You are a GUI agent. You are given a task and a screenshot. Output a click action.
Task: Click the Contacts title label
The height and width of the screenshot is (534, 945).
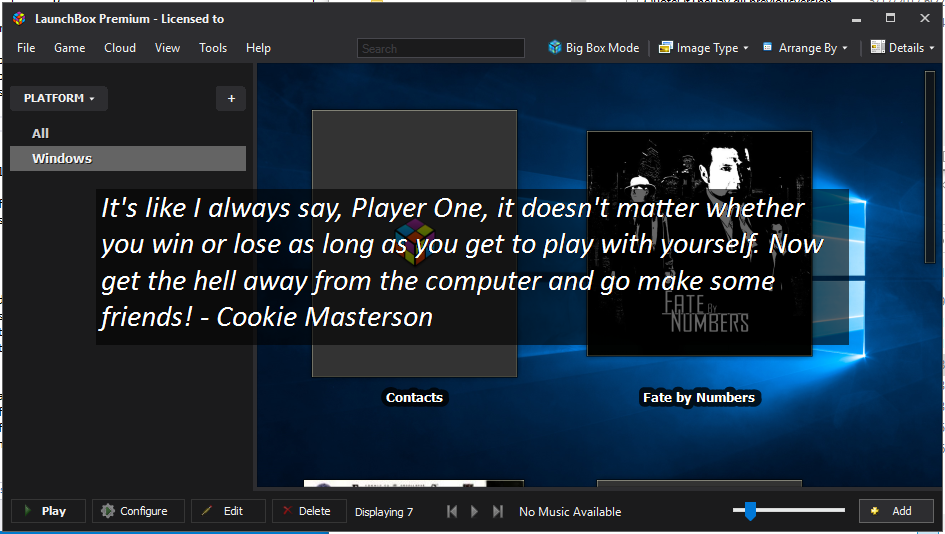pyautogui.click(x=414, y=397)
